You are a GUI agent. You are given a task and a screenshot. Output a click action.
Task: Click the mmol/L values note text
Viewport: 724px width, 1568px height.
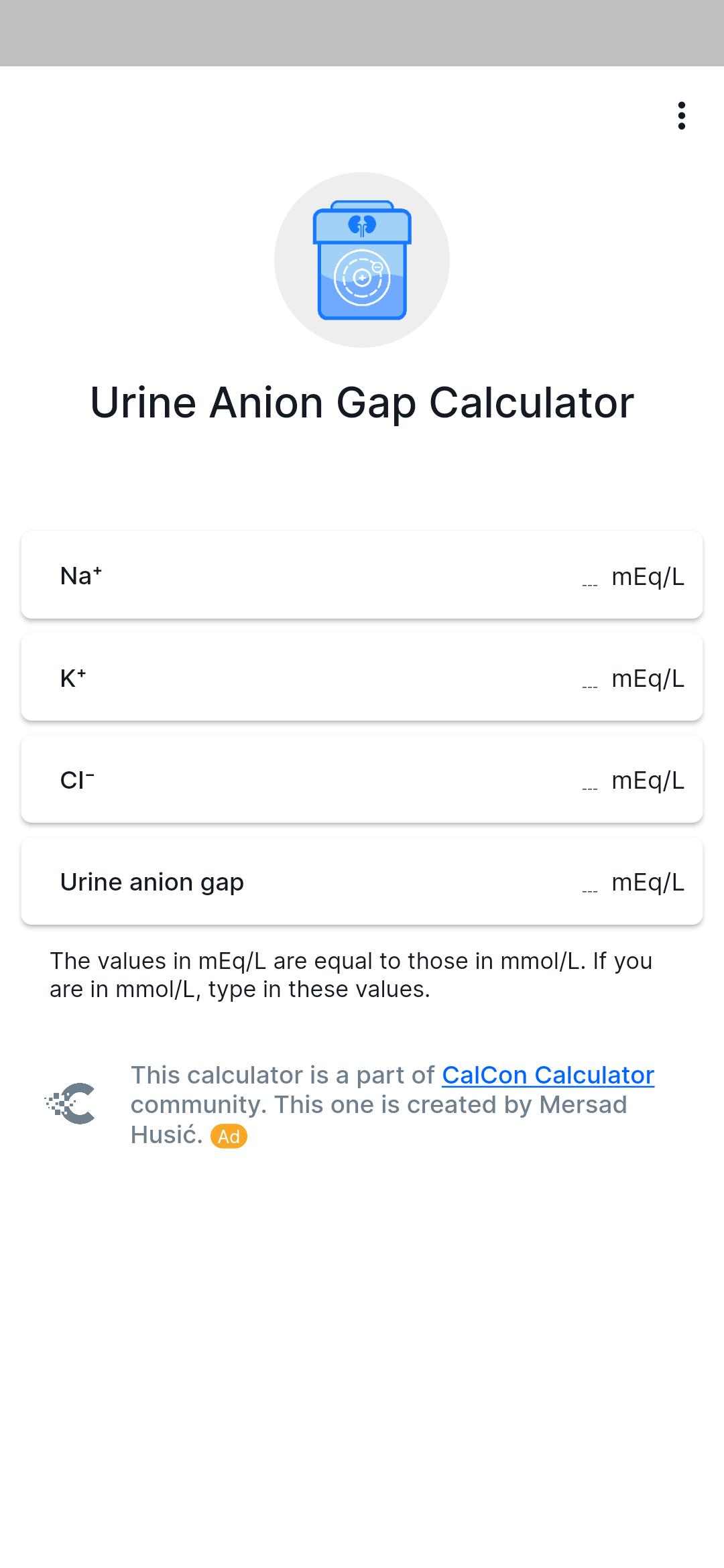[x=351, y=975]
